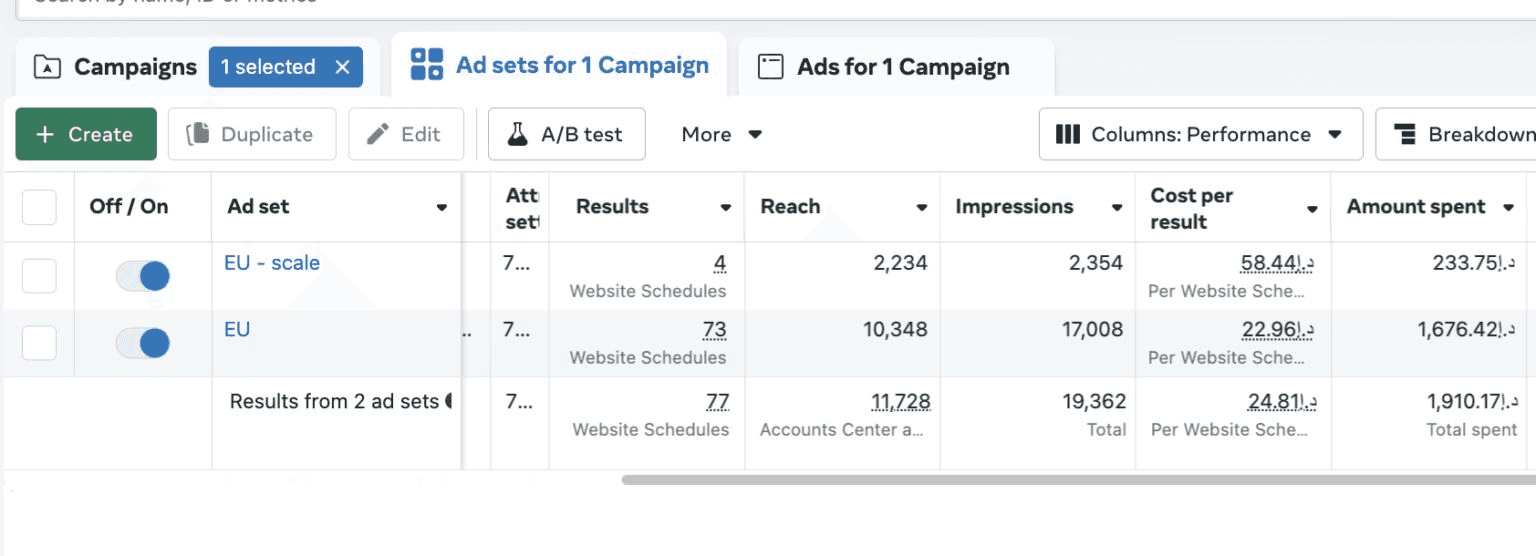Click the info icon beside Results from 2 ad sets
1536x556 pixels.
tap(448, 401)
